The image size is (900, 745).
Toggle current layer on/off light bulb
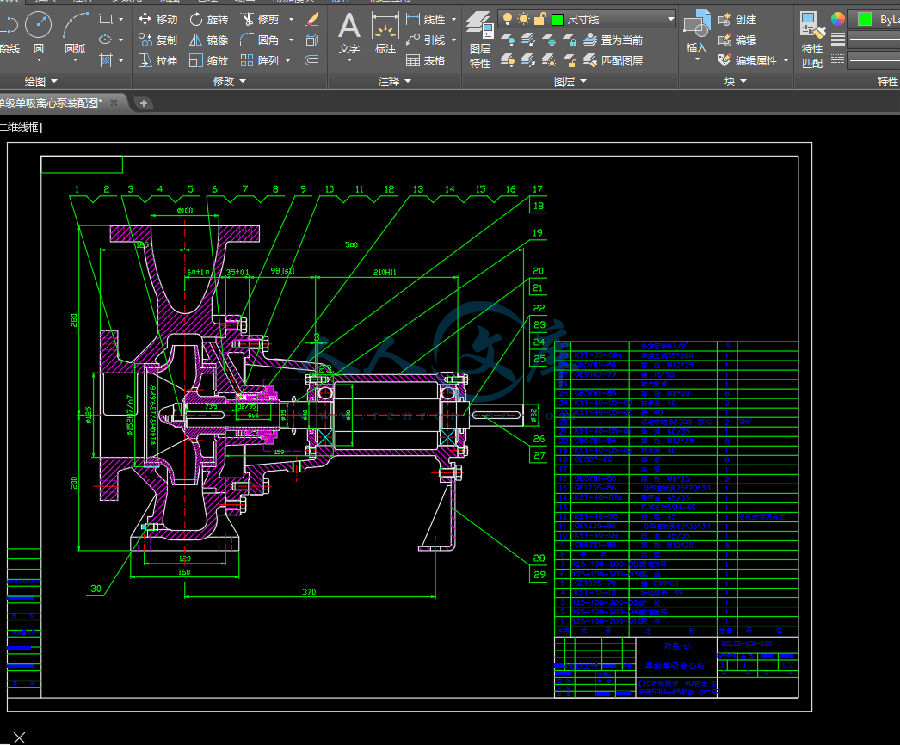click(x=507, y=20)
